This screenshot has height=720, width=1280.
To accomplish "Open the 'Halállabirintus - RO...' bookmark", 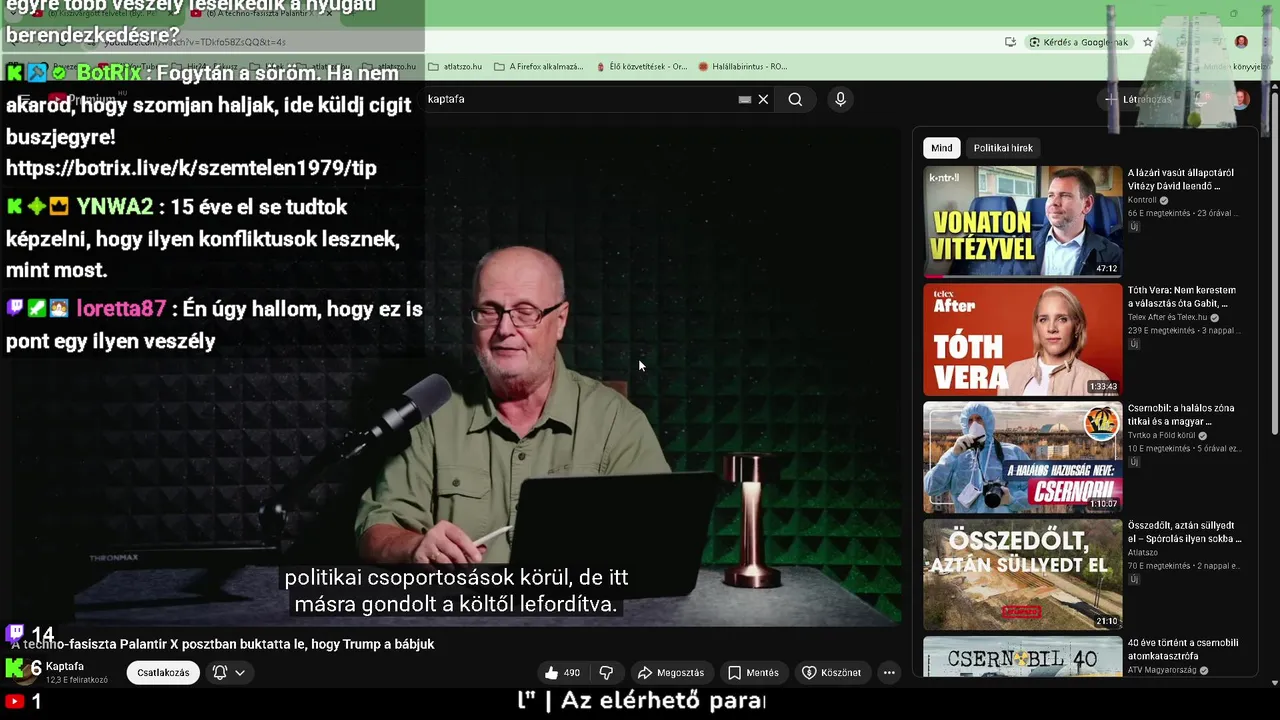I will click(743, 67).
